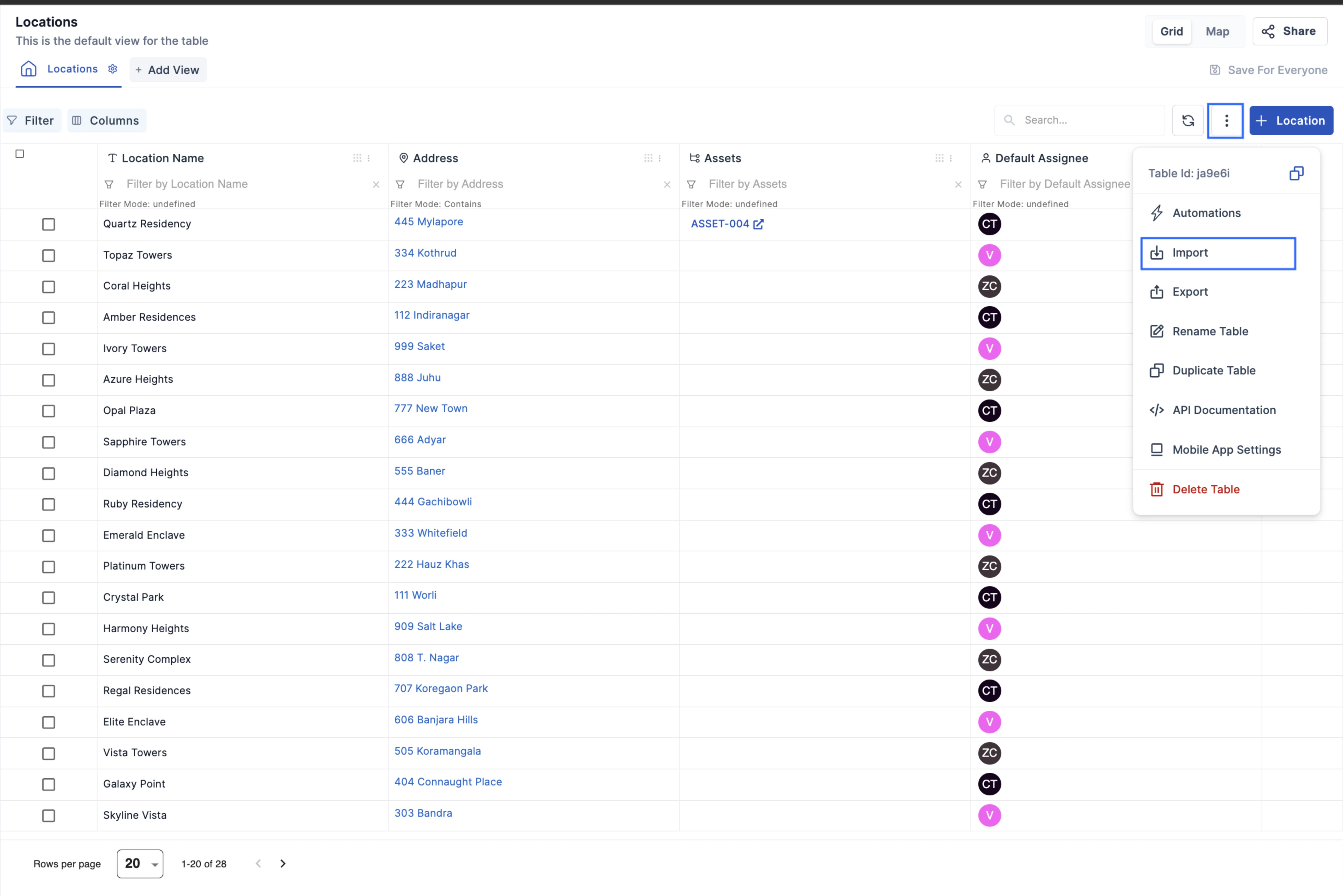Click the CT assignee avatar for Quartz Residency
Image resolution: width=1343 pixels, height=896 pixels.
click(989, 224)
